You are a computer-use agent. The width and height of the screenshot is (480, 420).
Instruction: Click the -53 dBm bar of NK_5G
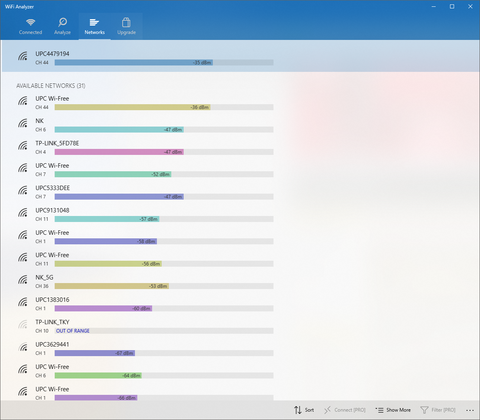[112, 286]
